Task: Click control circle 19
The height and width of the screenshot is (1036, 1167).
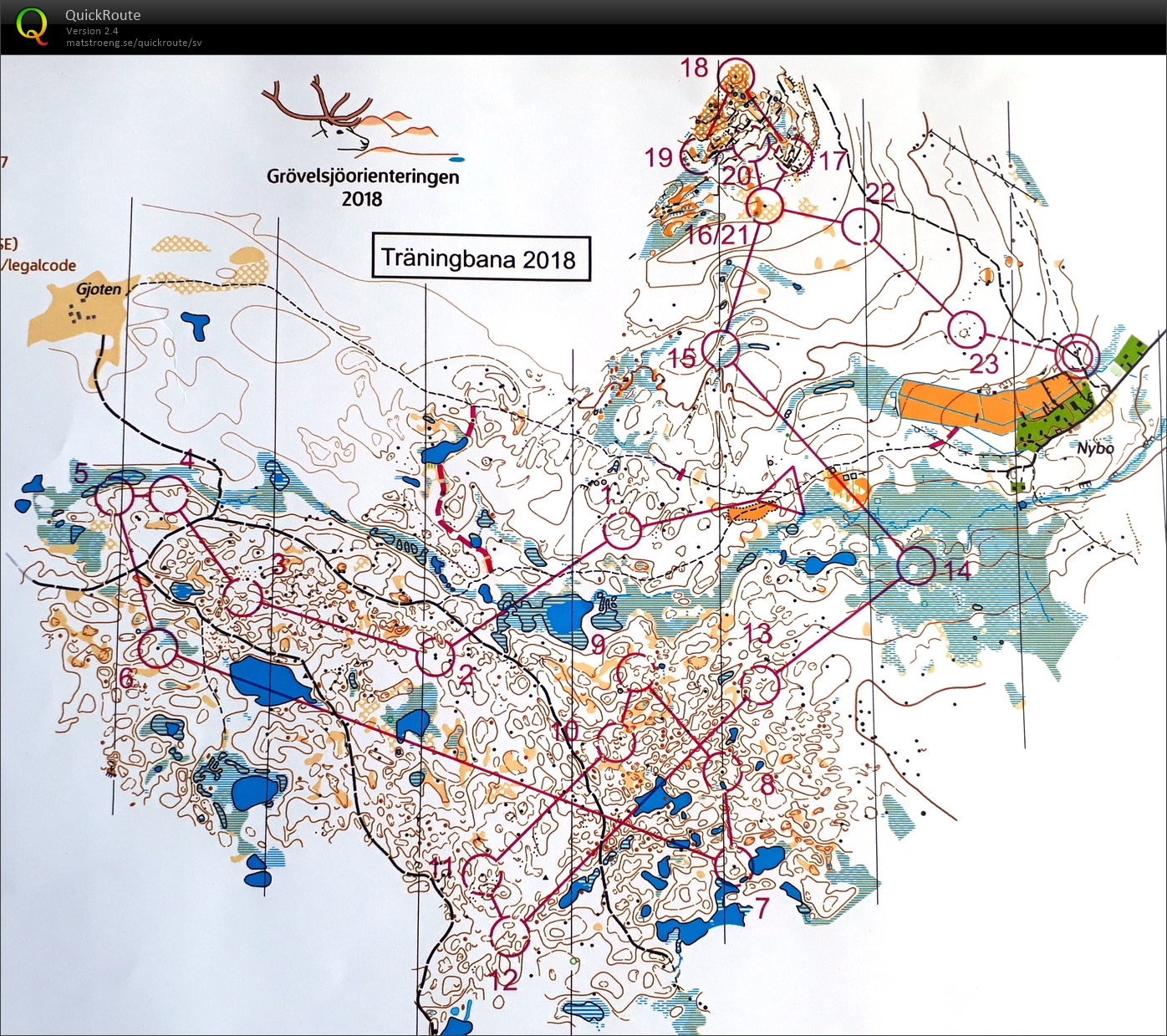Action: (698, 155)
